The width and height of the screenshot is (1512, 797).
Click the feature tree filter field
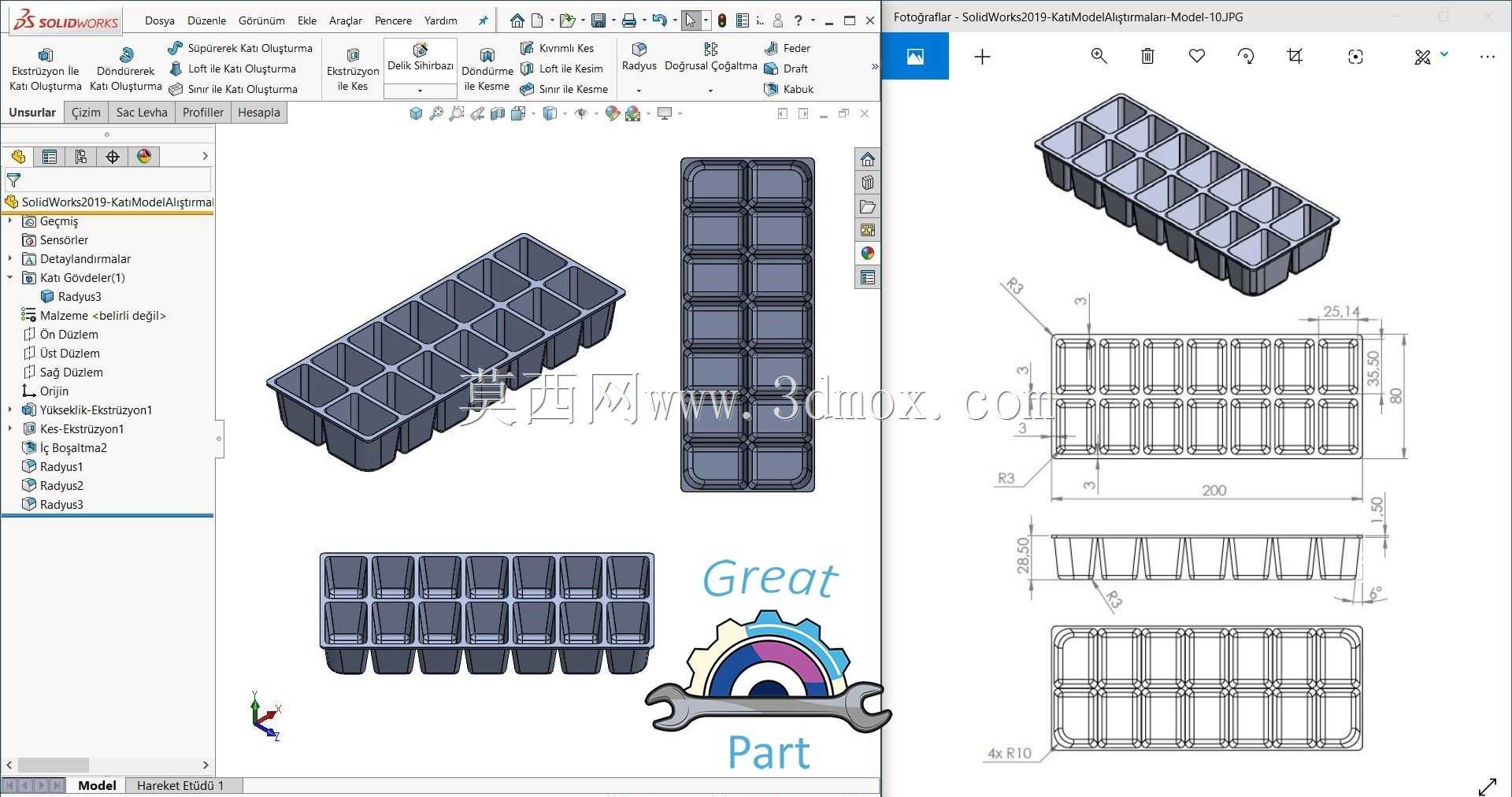click(108, 180)
